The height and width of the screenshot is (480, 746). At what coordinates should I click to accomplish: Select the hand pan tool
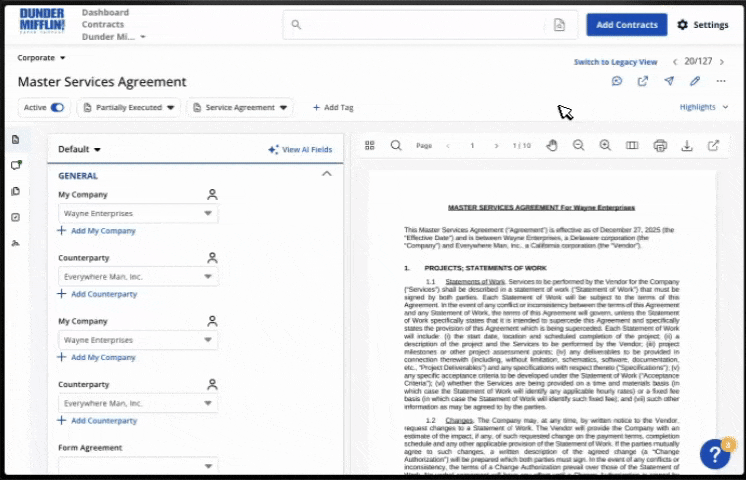[x=551, y=146]
